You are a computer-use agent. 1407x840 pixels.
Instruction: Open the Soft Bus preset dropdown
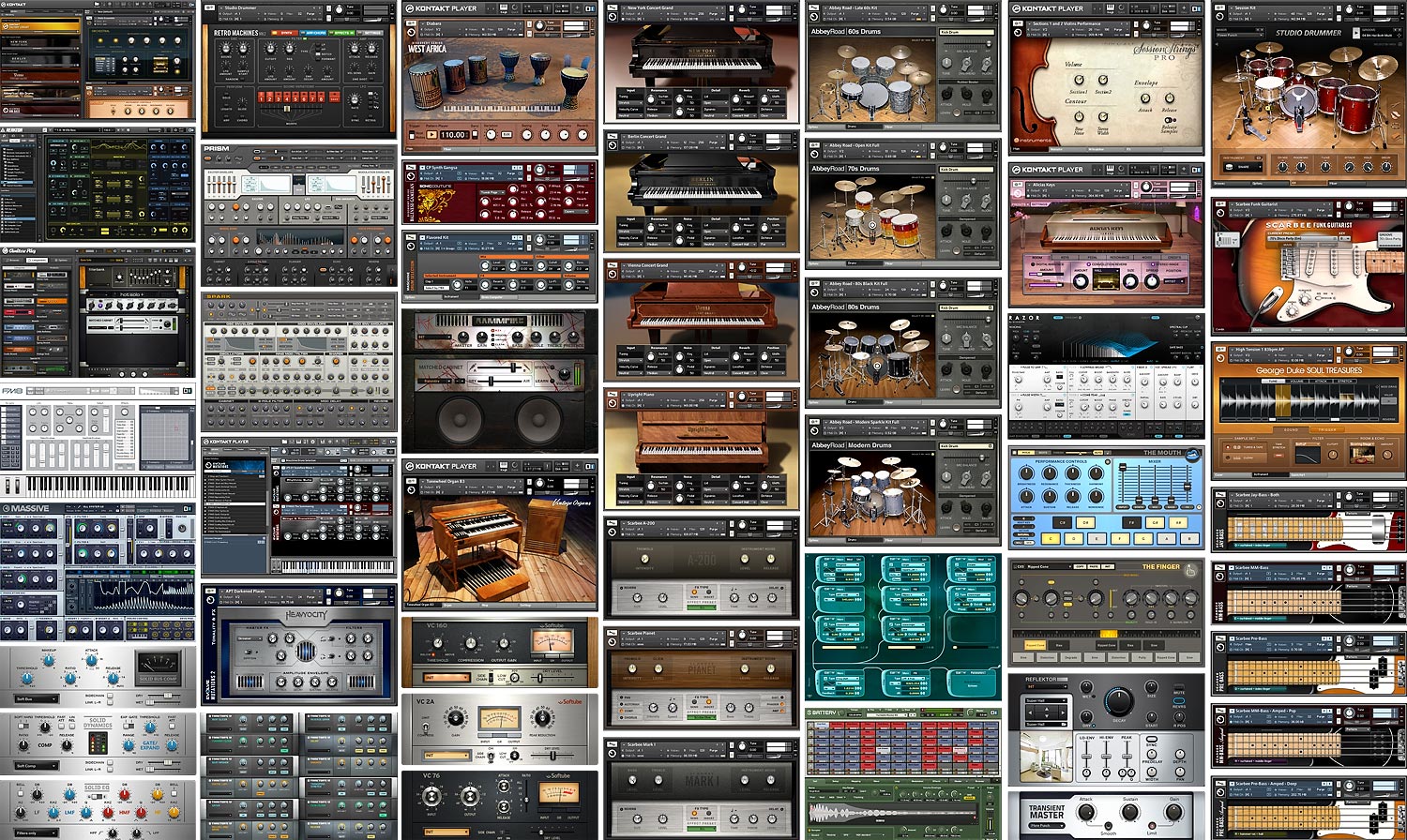[x=38, y=698]
